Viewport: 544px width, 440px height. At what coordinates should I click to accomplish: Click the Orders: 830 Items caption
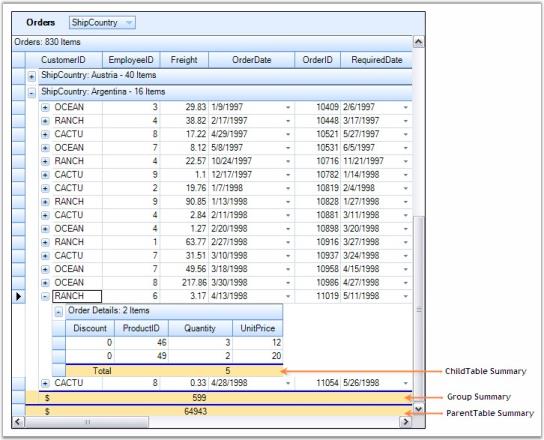coord(47,42)
